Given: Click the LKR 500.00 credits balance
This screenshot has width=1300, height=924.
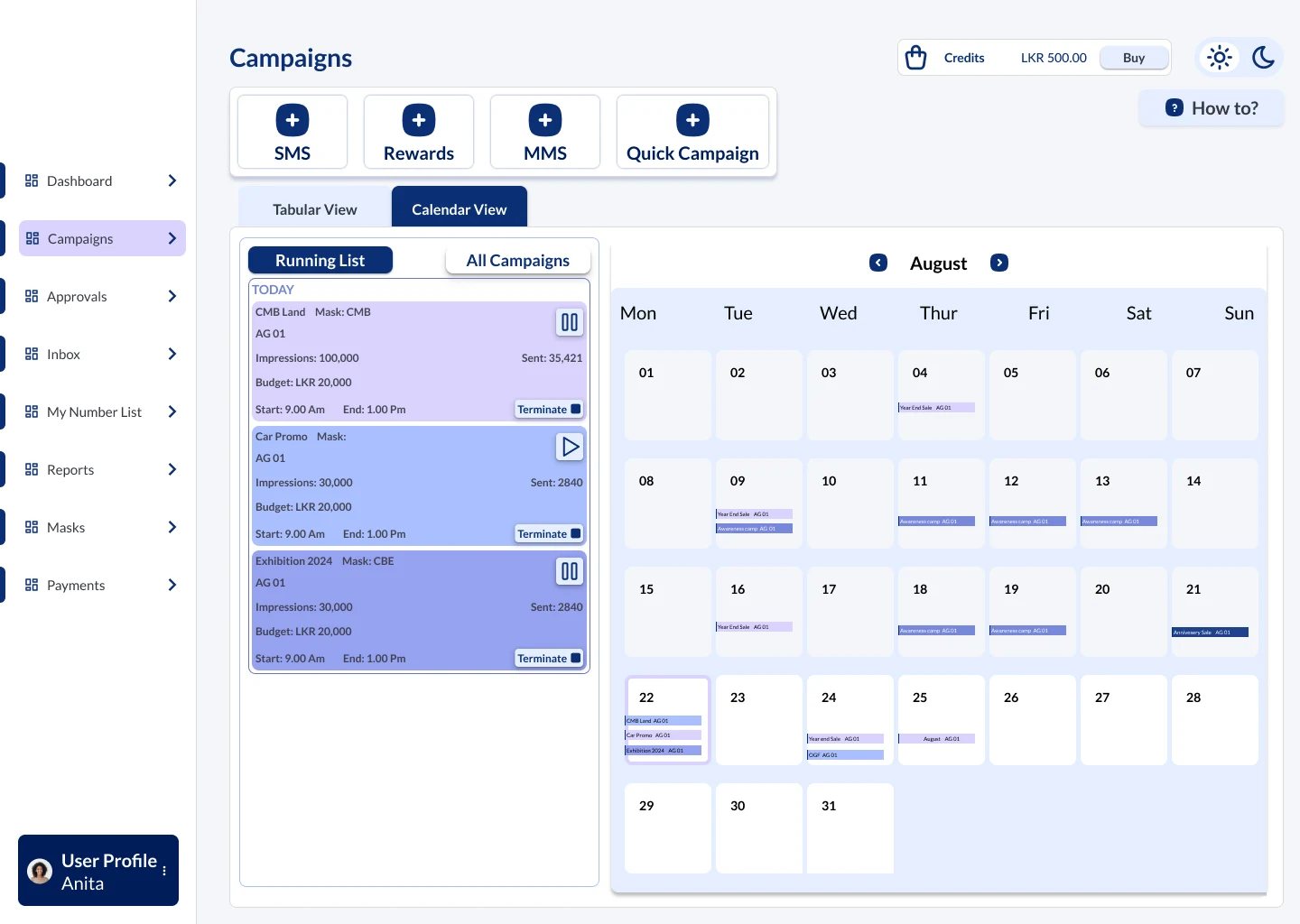Looking at the screenshot, I should tap(1054, 58).
